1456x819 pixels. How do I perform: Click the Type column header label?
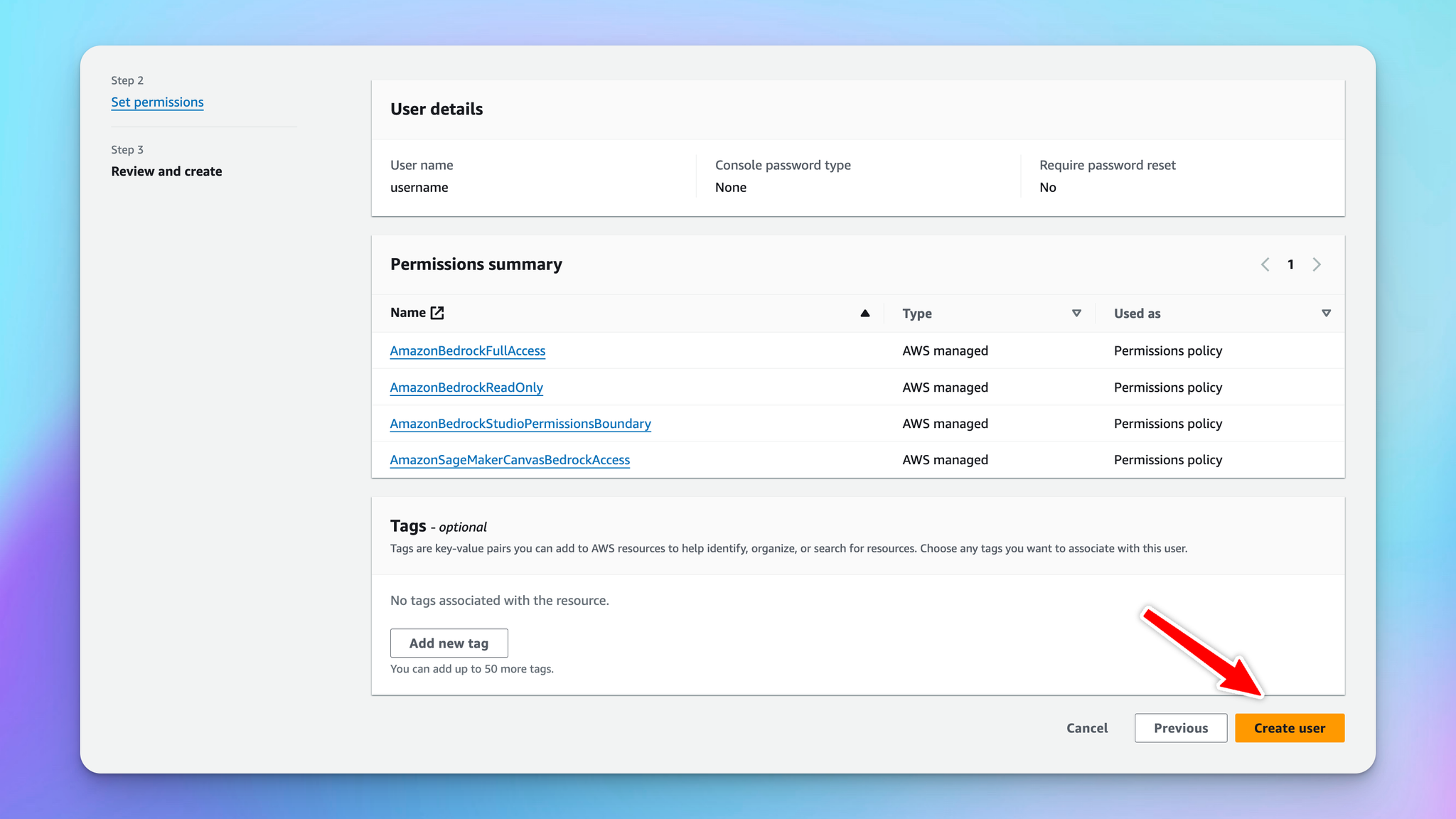tap(917, 314)
